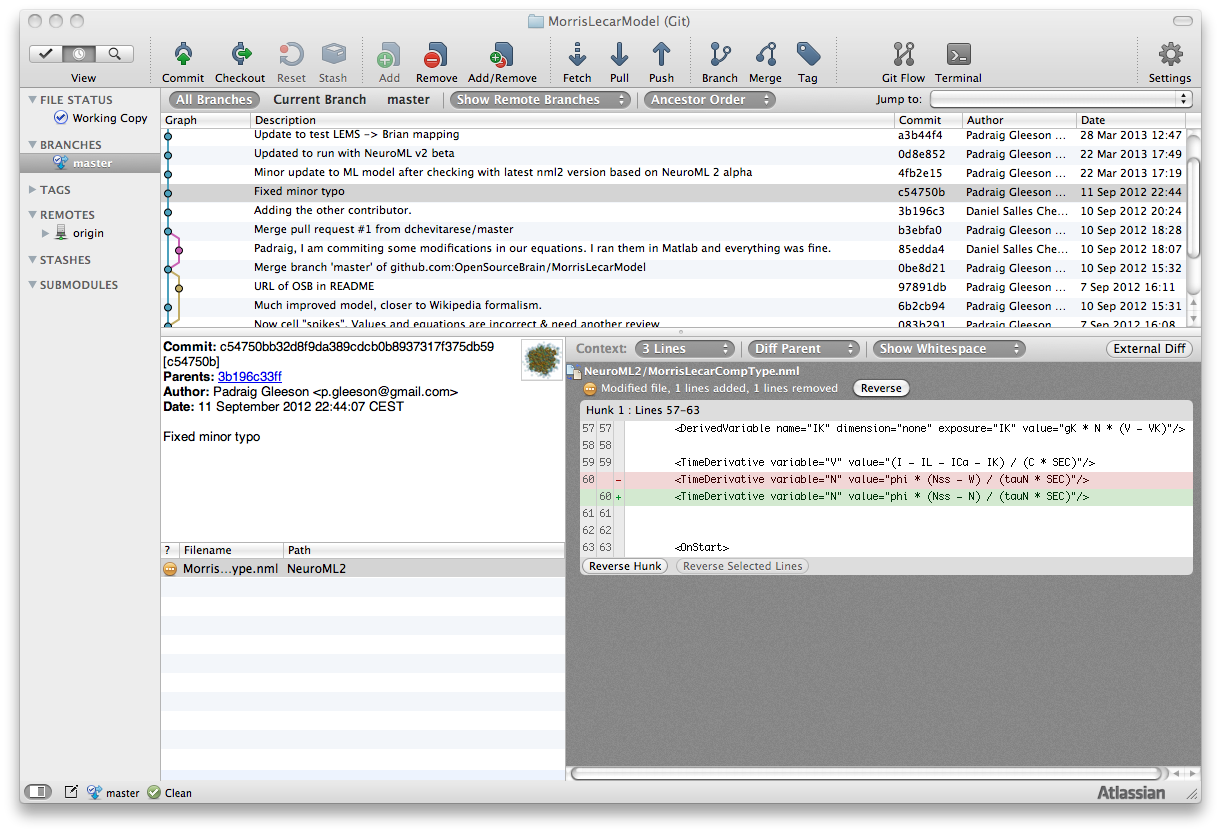Select the Current Branch filter

319,99
